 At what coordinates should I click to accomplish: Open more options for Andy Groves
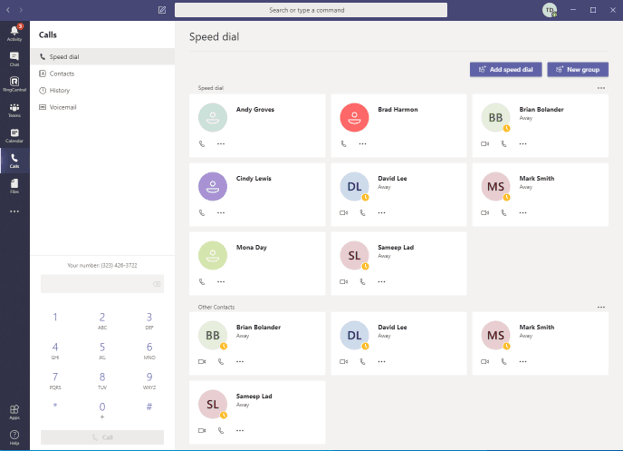pyautogui.click(x=221, y=144)
